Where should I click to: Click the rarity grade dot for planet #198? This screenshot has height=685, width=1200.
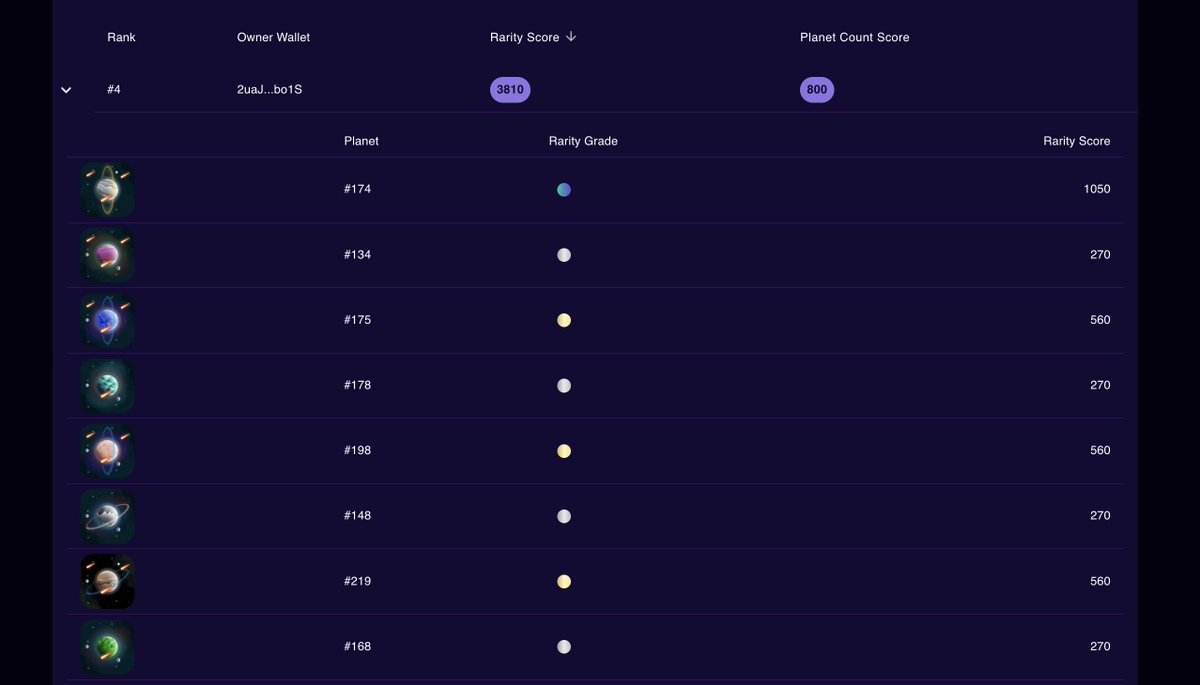click(564, 451)
